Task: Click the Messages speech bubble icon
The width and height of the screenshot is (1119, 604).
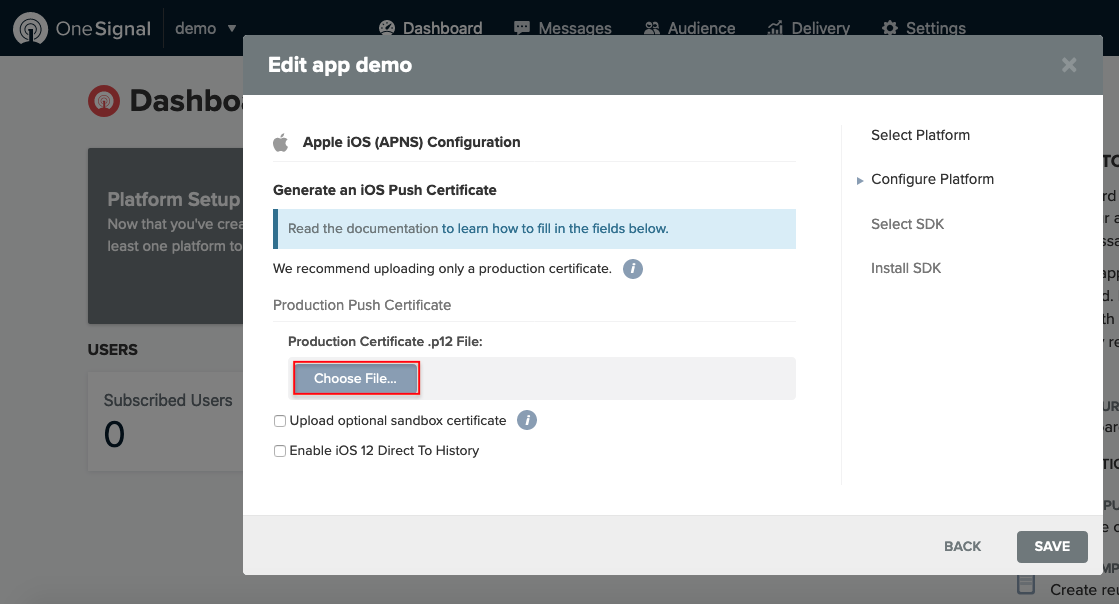Action: (x=522, y=28)
